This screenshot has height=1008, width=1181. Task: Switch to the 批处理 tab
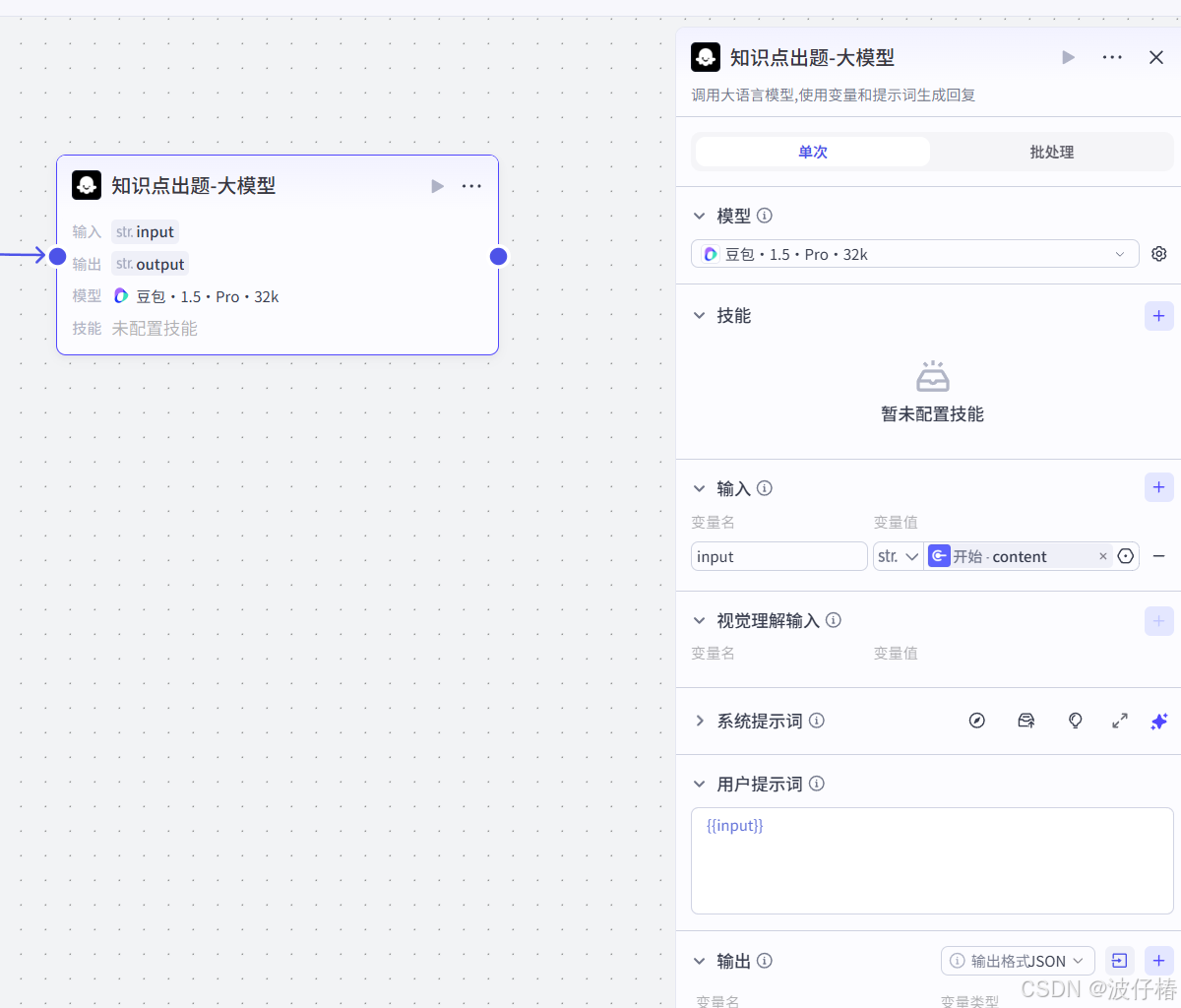[1051, 152]
